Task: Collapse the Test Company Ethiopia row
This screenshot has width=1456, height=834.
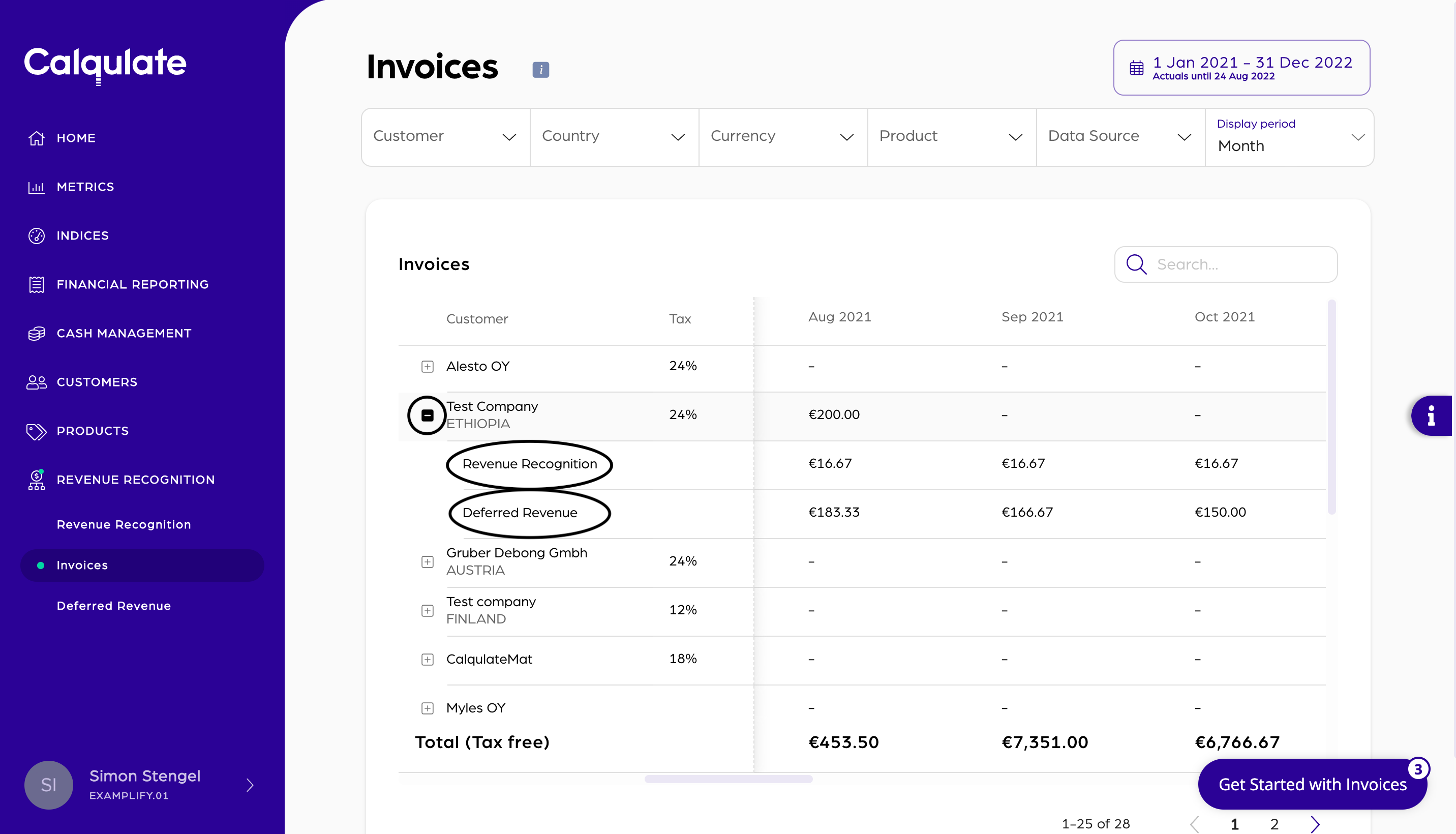Action: tap(427, 415)
